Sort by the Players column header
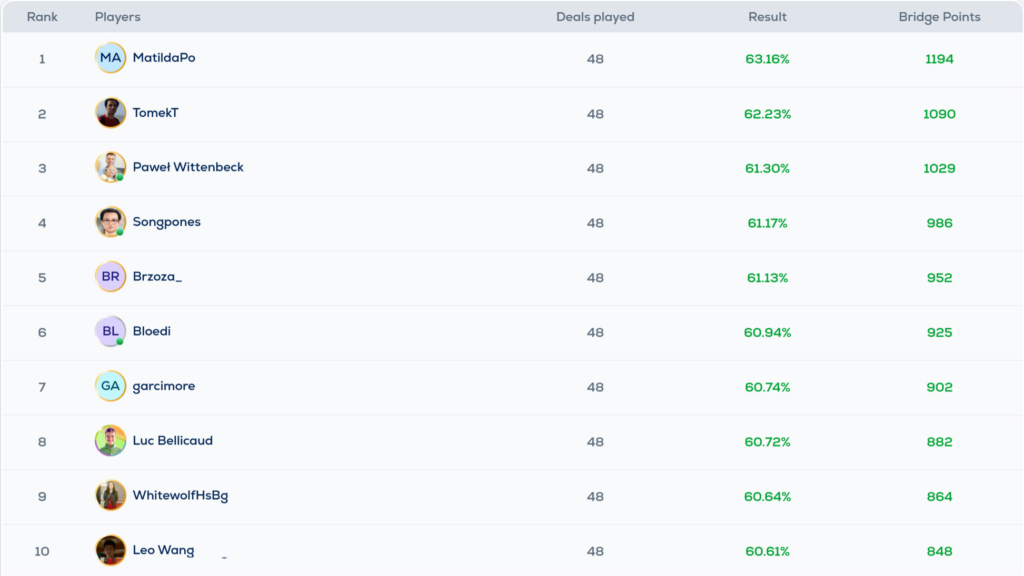The width and height of the screenshot is (1024, 576). click(x=118, y=17)
